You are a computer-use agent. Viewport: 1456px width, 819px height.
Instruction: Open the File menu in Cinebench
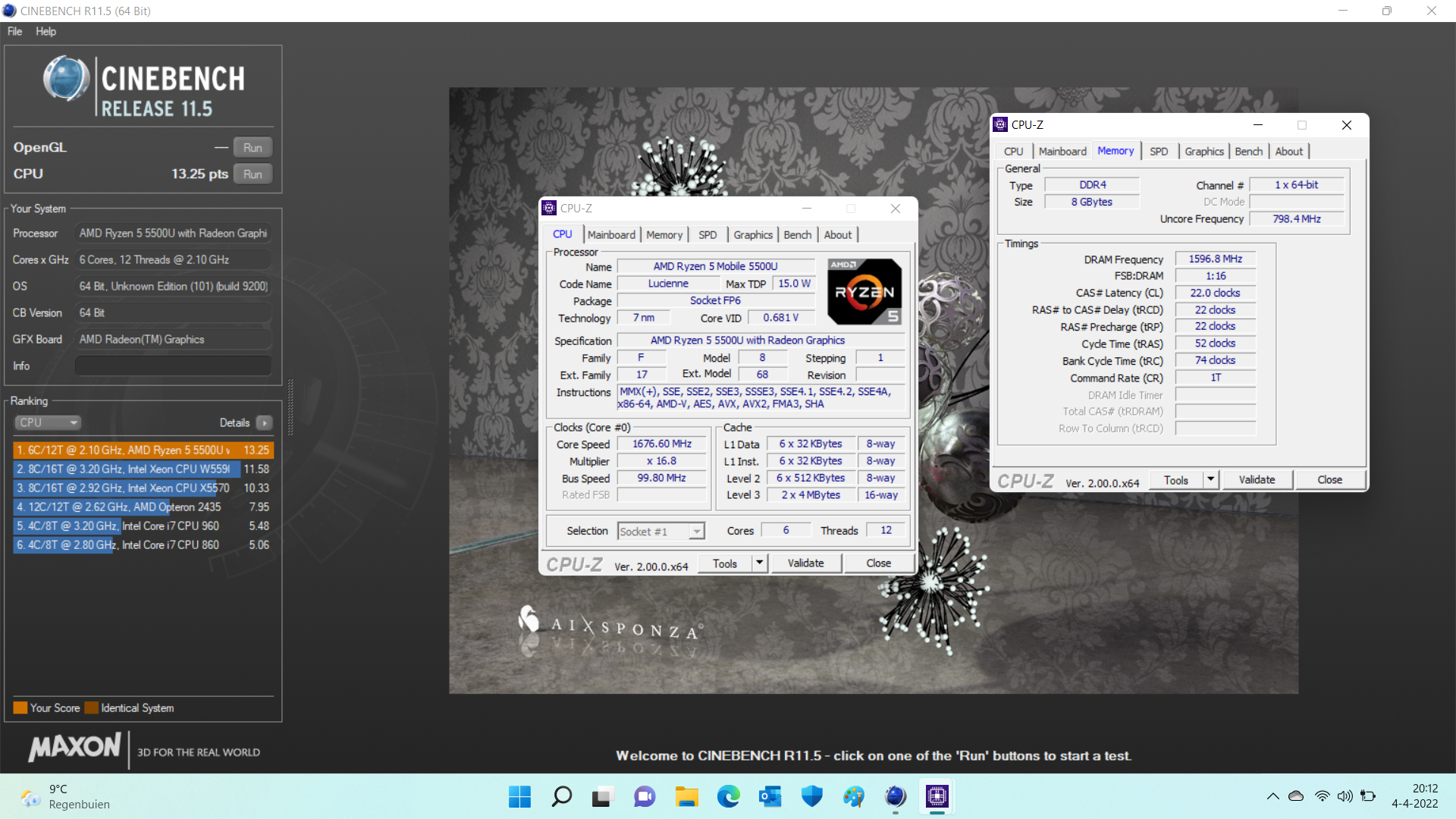point(14,31)
